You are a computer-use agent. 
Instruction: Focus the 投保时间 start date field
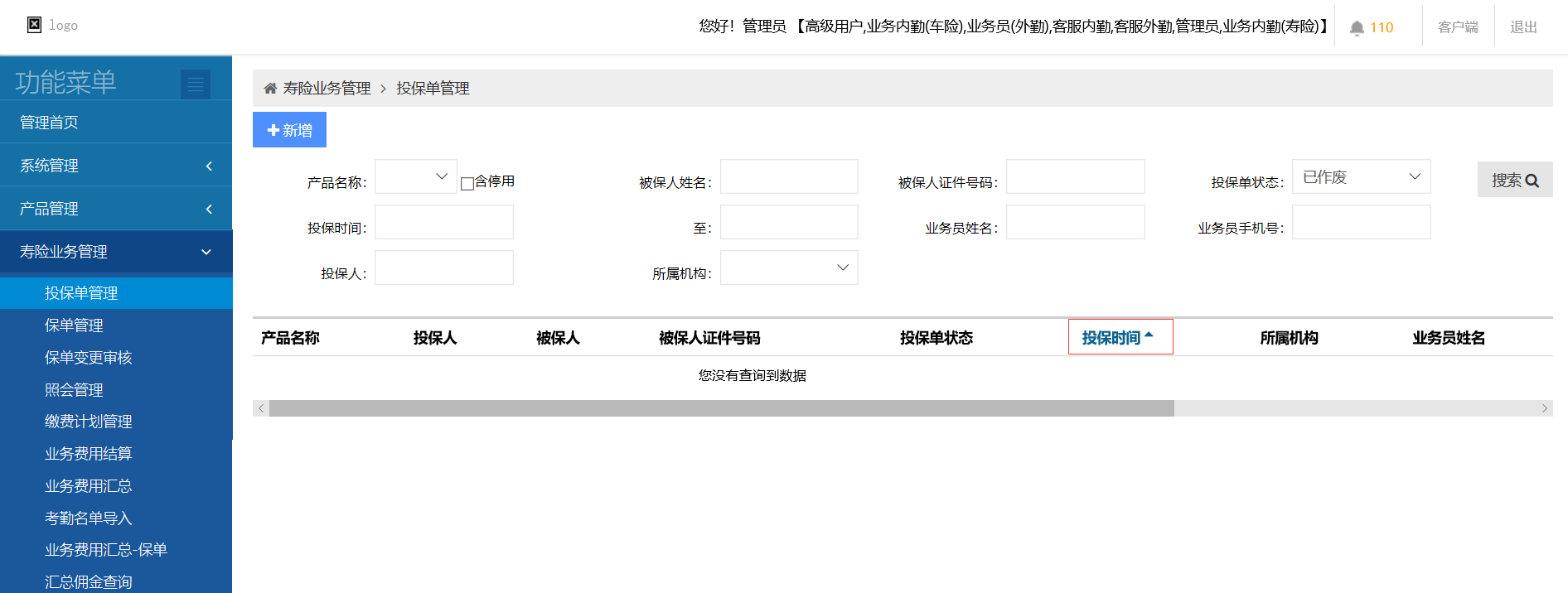[x=444, y=222]
